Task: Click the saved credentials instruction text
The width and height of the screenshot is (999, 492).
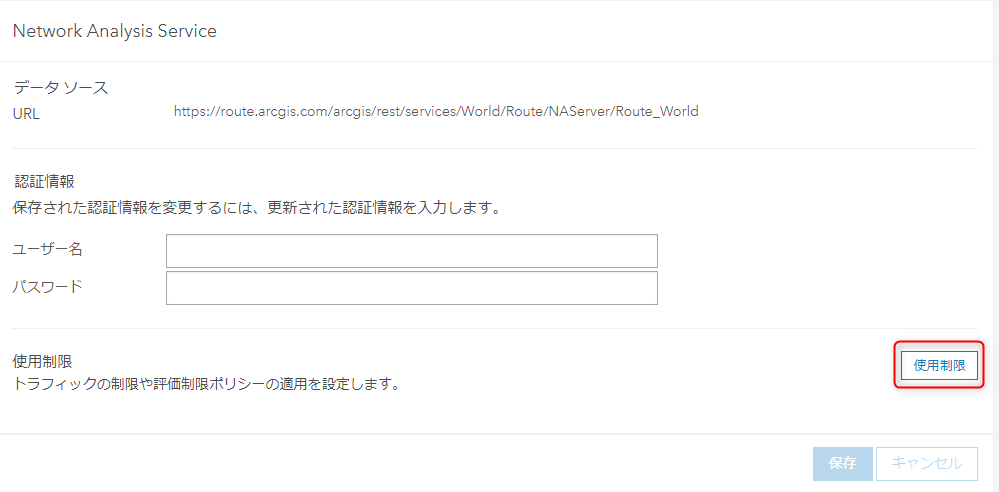Action: pyautogui.click(x=256, y=209)
